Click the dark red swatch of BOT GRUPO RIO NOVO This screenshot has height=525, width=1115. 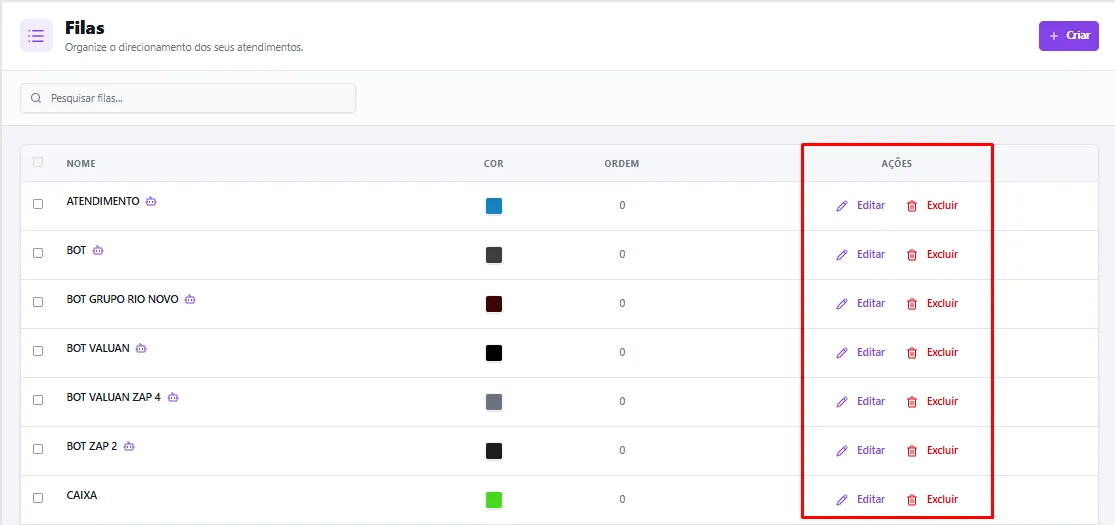[494, 304]
